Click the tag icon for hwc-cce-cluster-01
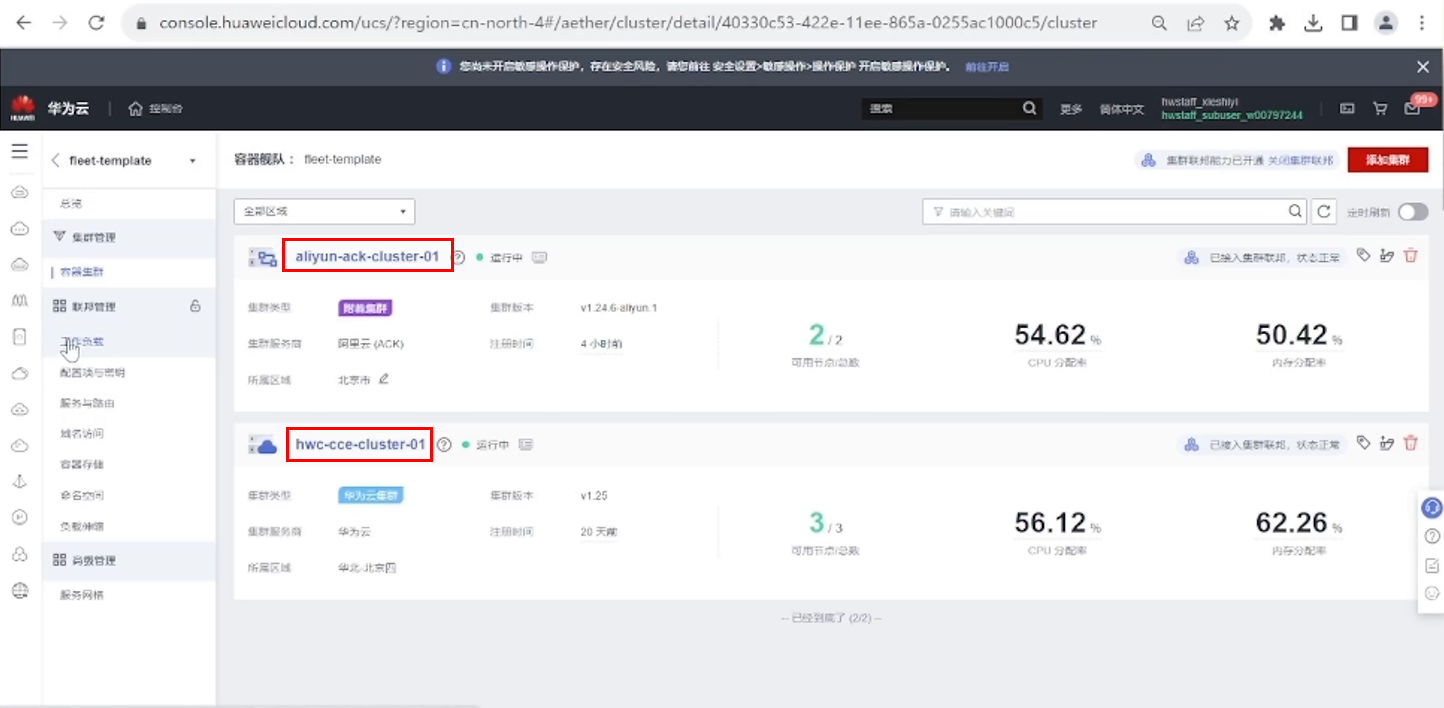This screenshot has height=708, width=1444. (x=1363, y=443)
